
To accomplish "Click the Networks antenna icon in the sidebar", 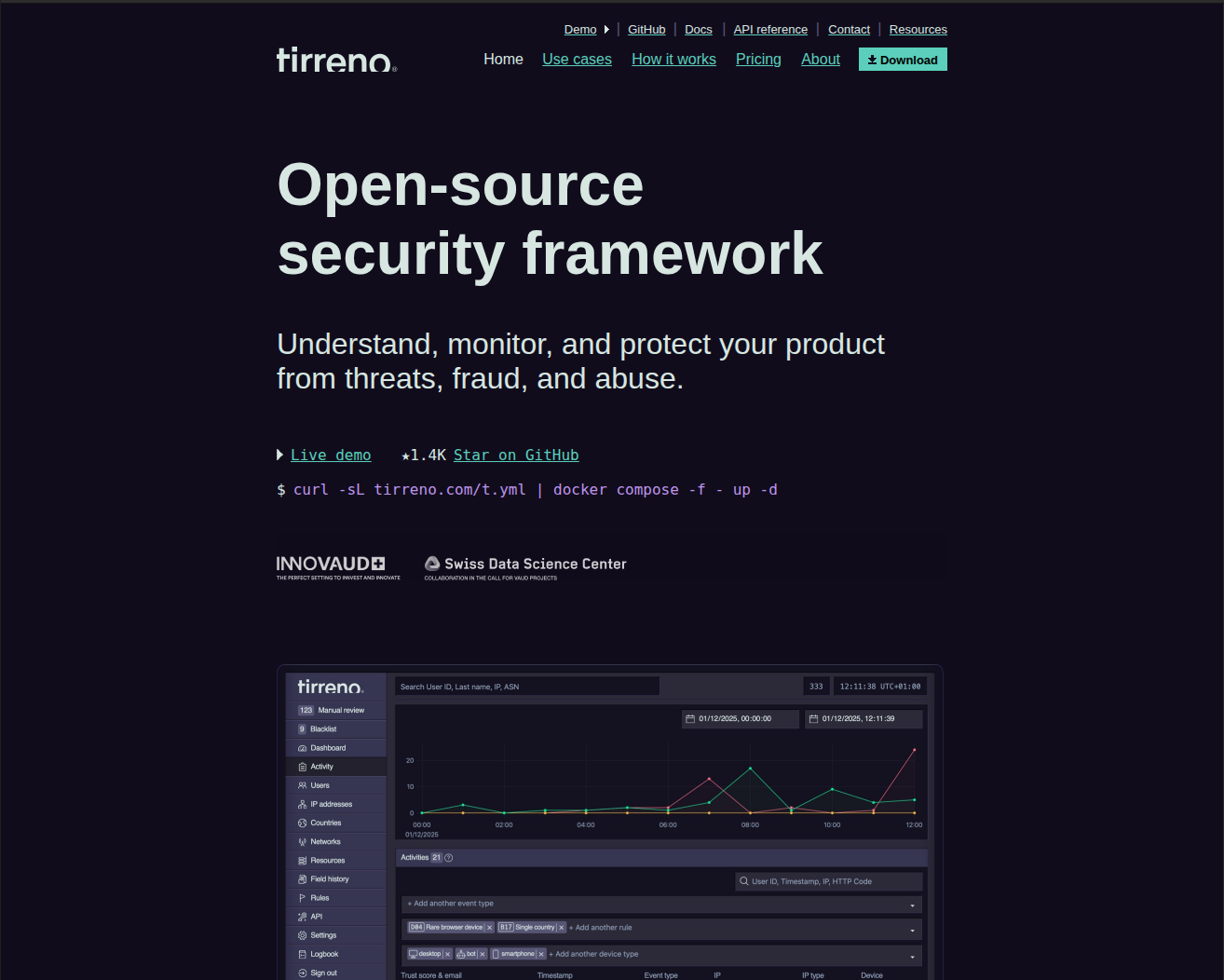I will tap(302, 842).
